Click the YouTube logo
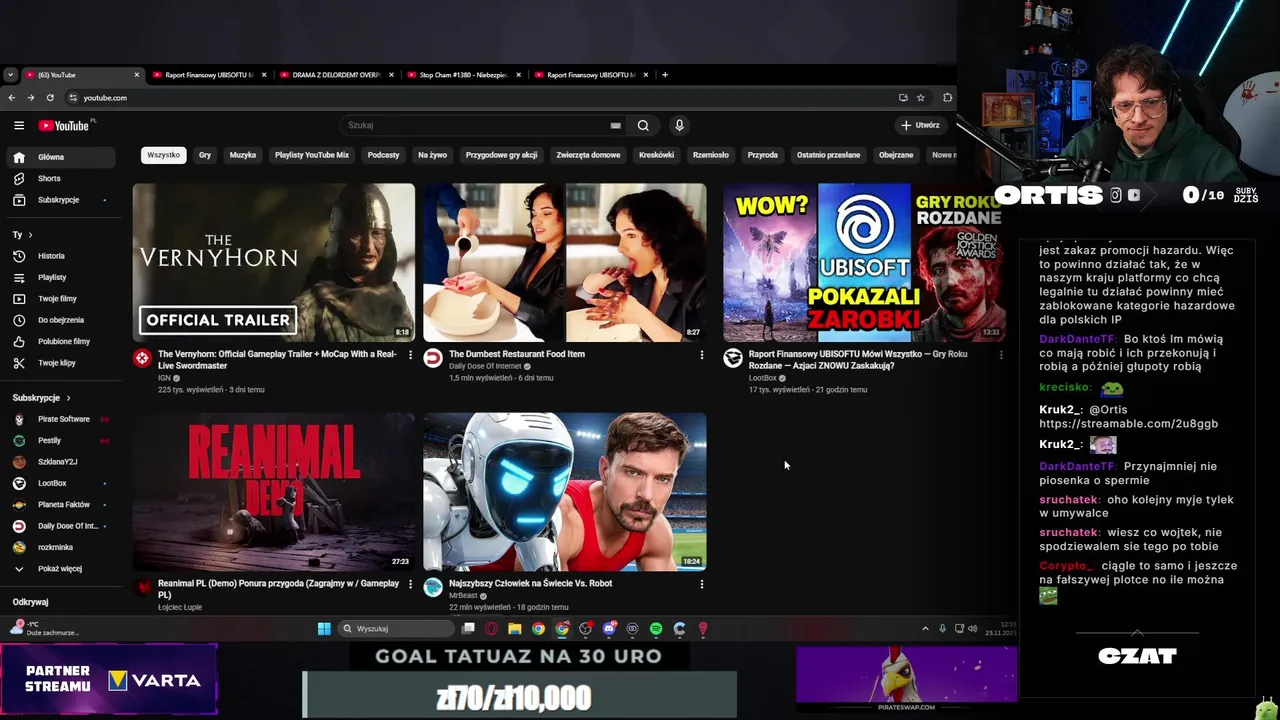Screen dimensions: 1280x720 tap(64, 125)
